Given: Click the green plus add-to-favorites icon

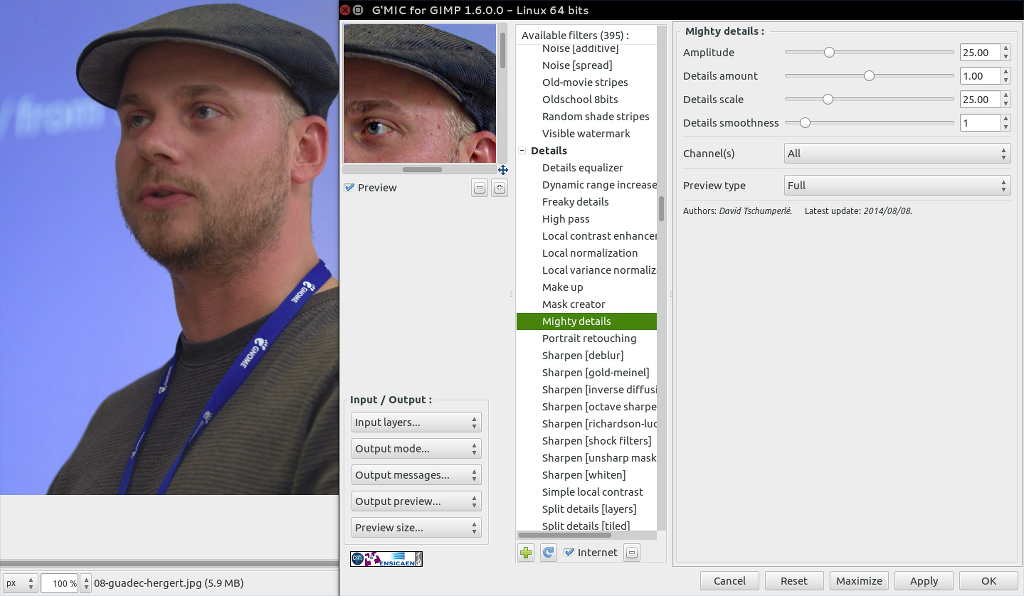Looking at the screenshot, I should pyautogui.click(x=526, y=552).
